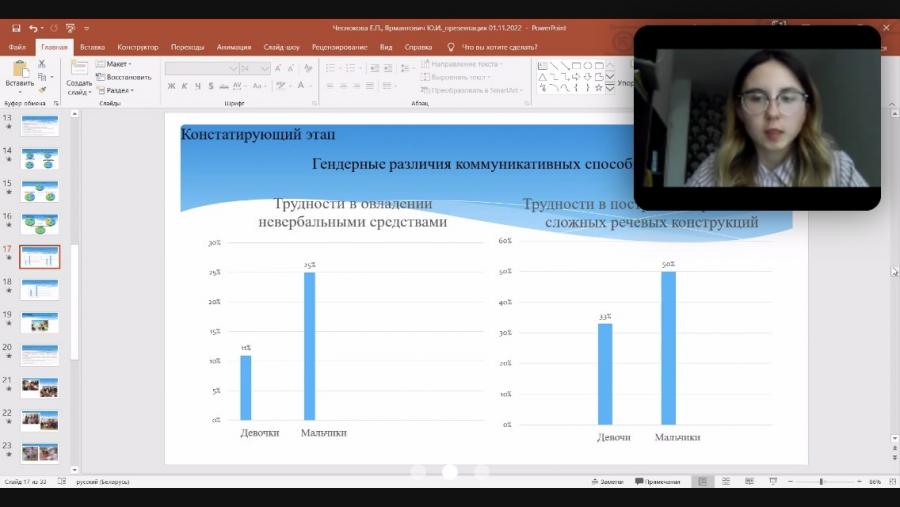900x507 pixels.
Task: Click the Восстановить reset button
Action: click(123, 77)
